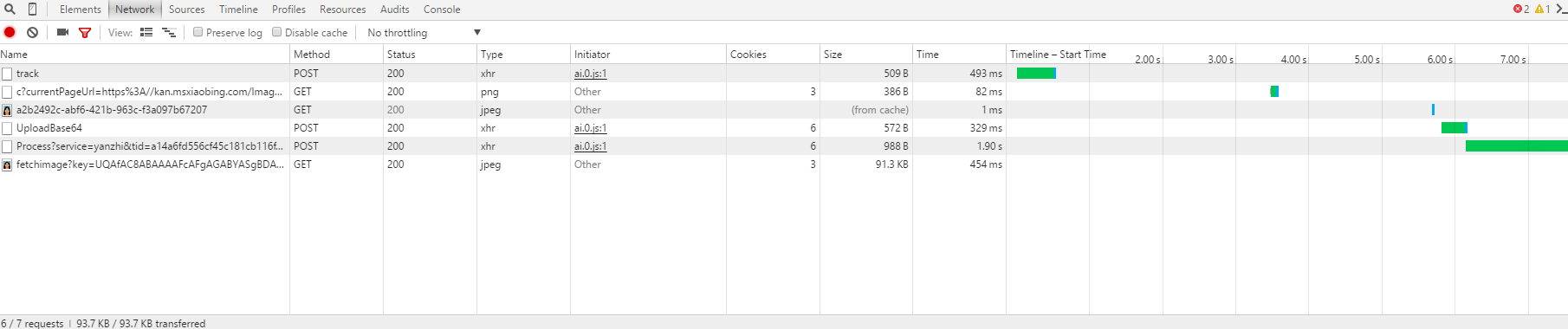This screenshot has height=329, width=1568.
Task: Open the Console tab
Action: pos(442,10)
